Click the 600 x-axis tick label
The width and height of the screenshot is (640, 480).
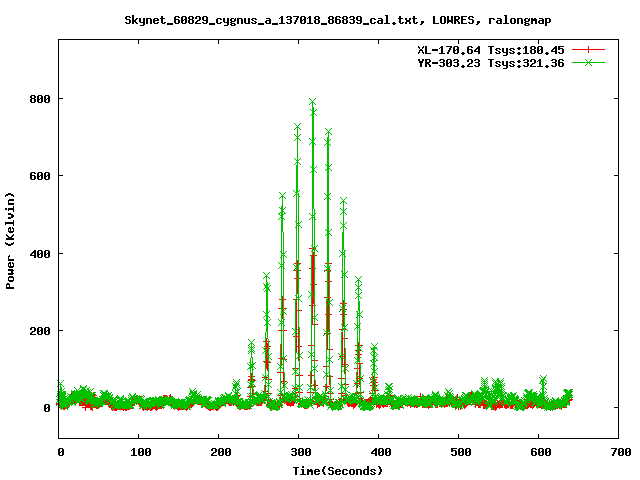(x=541, y=452)
